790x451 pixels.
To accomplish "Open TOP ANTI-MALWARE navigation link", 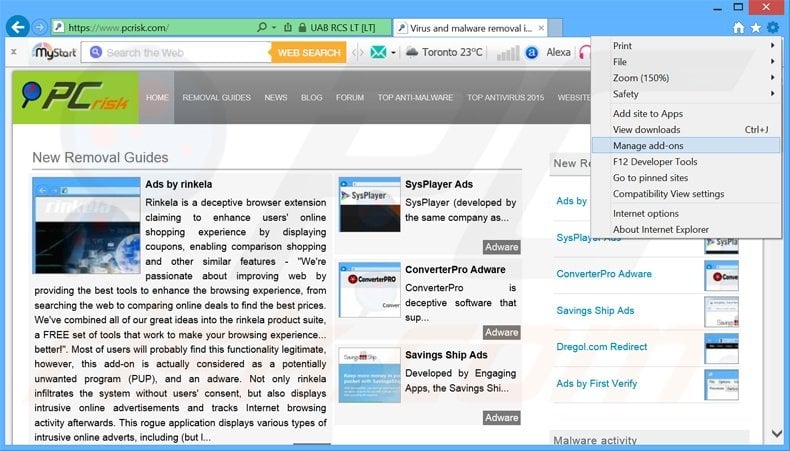I will point(415,98).
